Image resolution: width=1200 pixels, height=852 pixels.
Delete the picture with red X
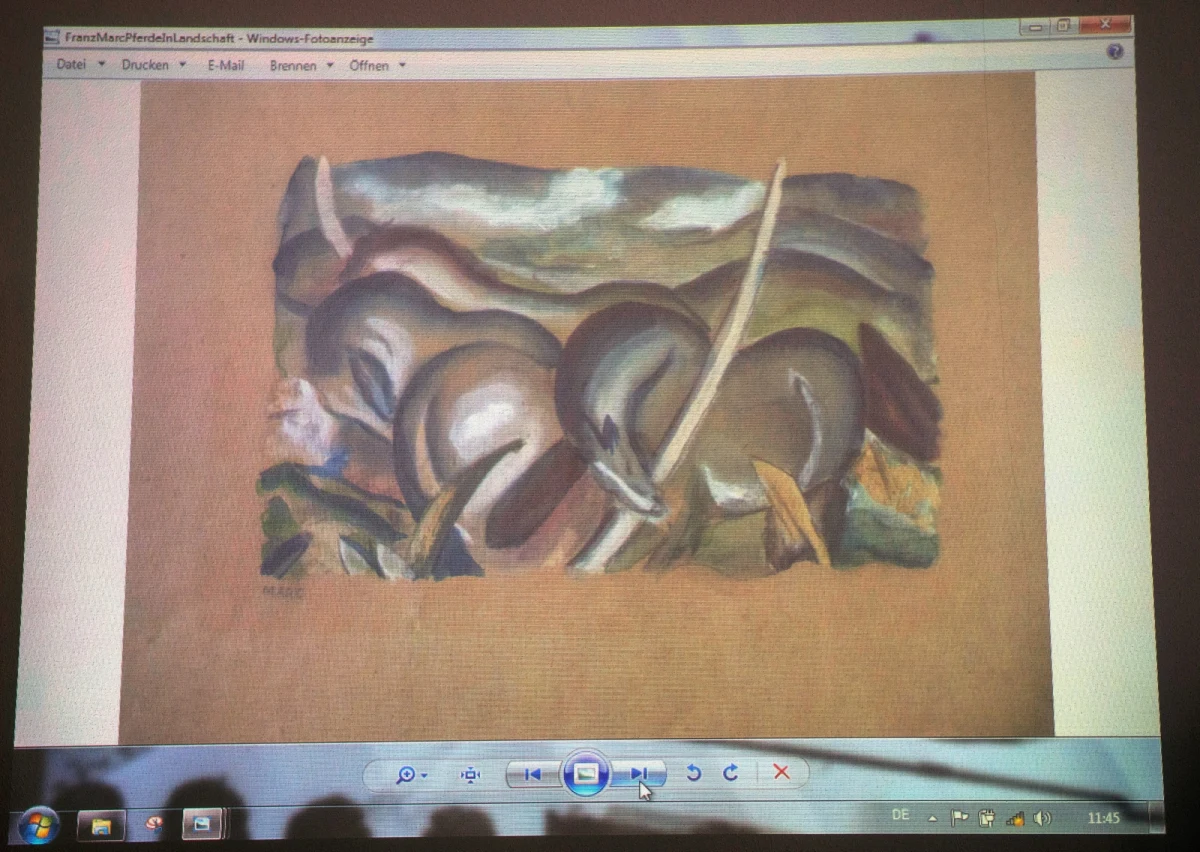click(782, 772)
